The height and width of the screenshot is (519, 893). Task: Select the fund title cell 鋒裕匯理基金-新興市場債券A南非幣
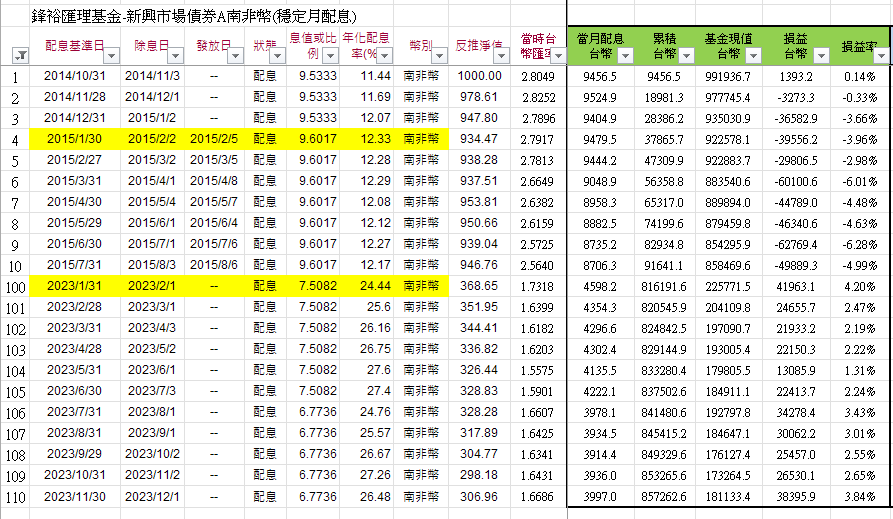(x=194, y=17)
